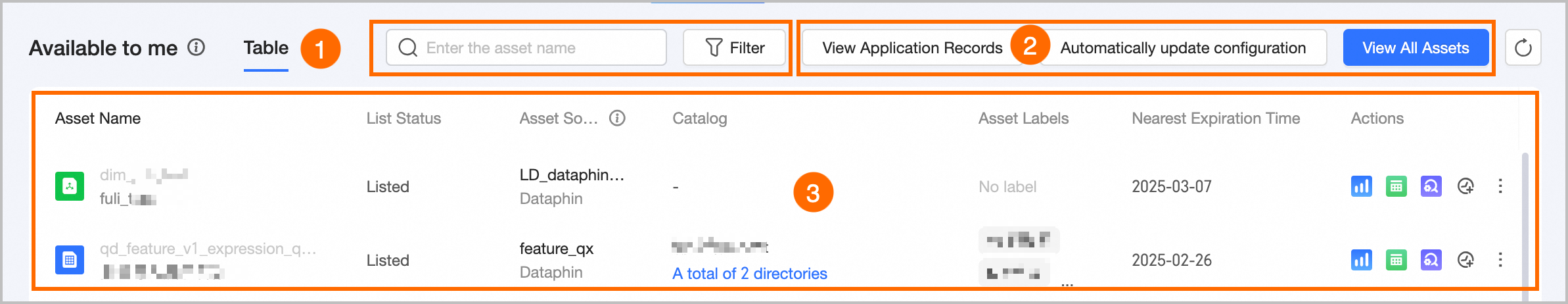
Task: Switch to the Table tab
Action: 265,48
